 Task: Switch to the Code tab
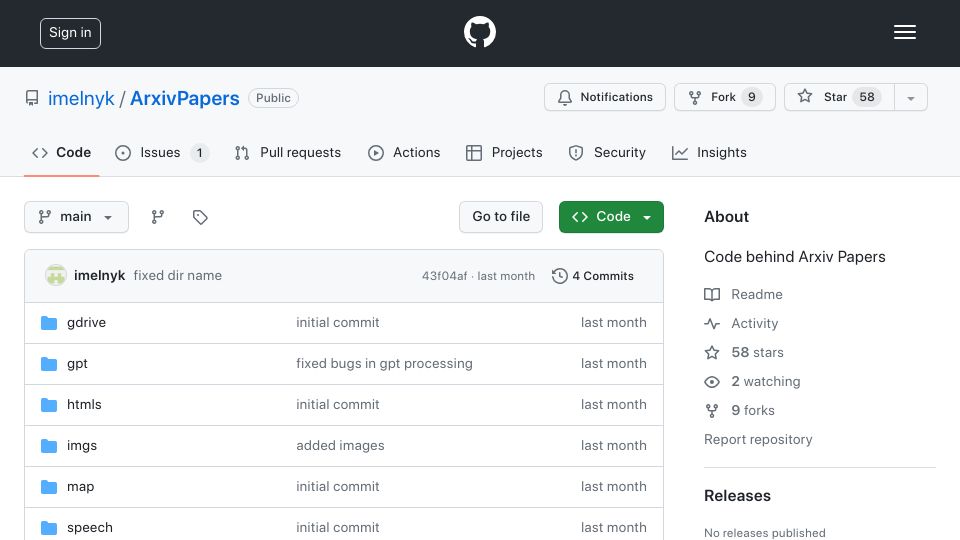click(x=61, y=152)
